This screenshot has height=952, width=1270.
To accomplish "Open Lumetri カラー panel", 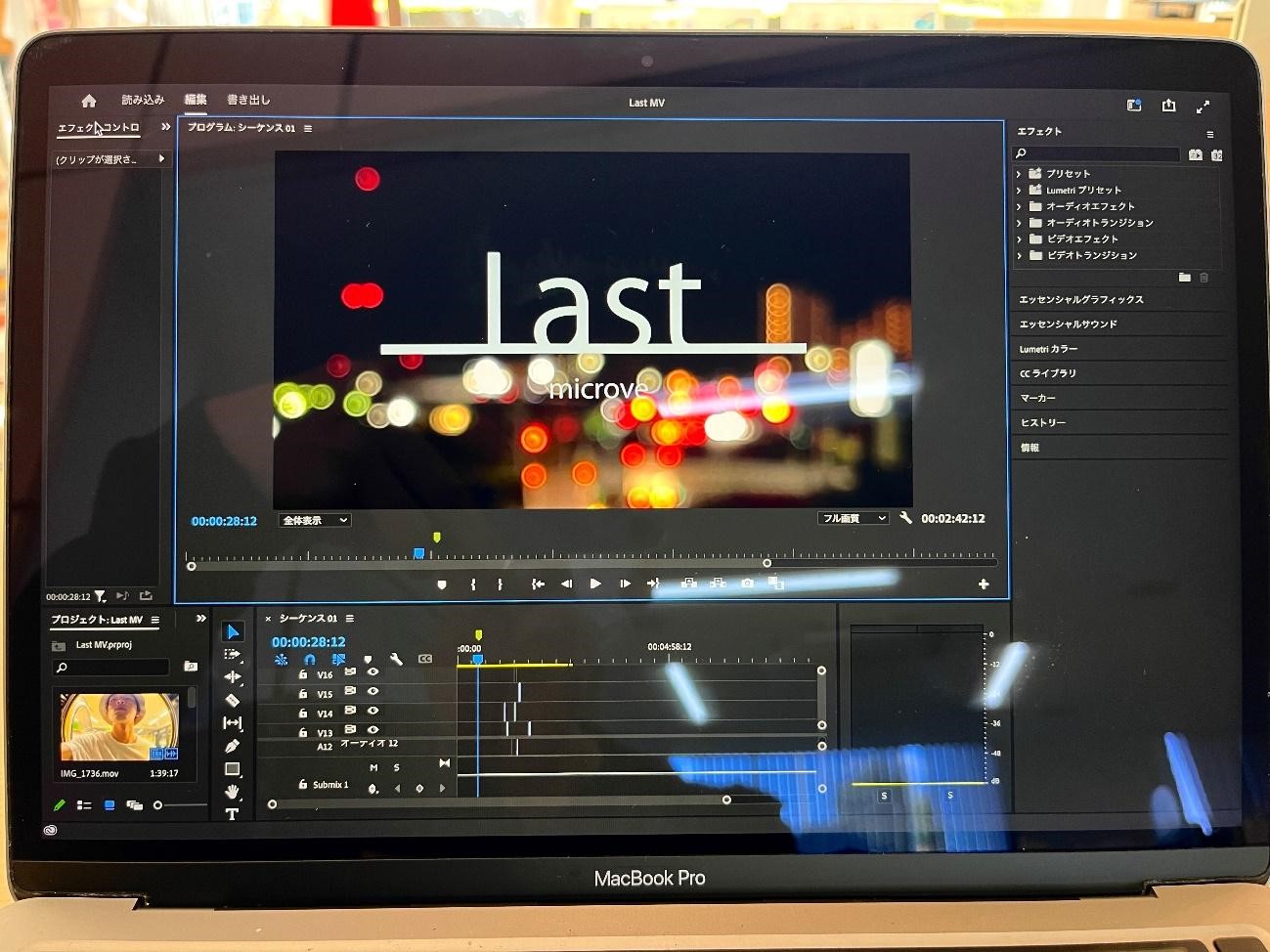I will 1048,349.
